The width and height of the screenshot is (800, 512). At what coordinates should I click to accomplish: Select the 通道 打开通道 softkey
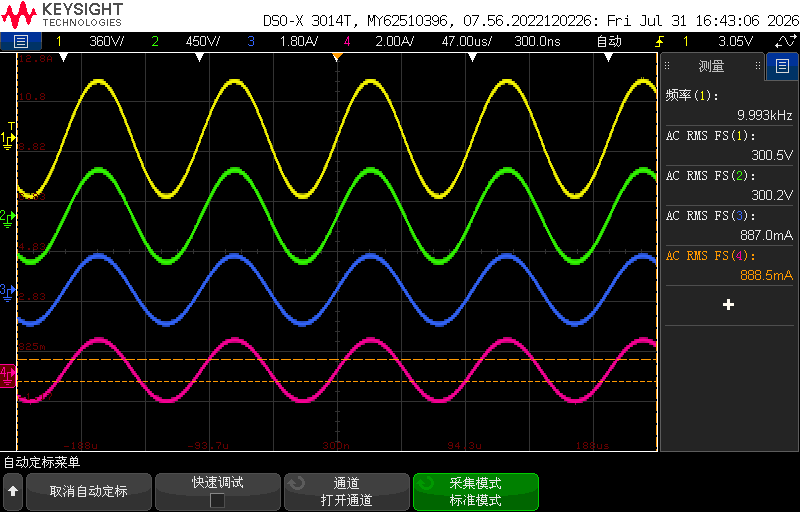coord(347,492)
